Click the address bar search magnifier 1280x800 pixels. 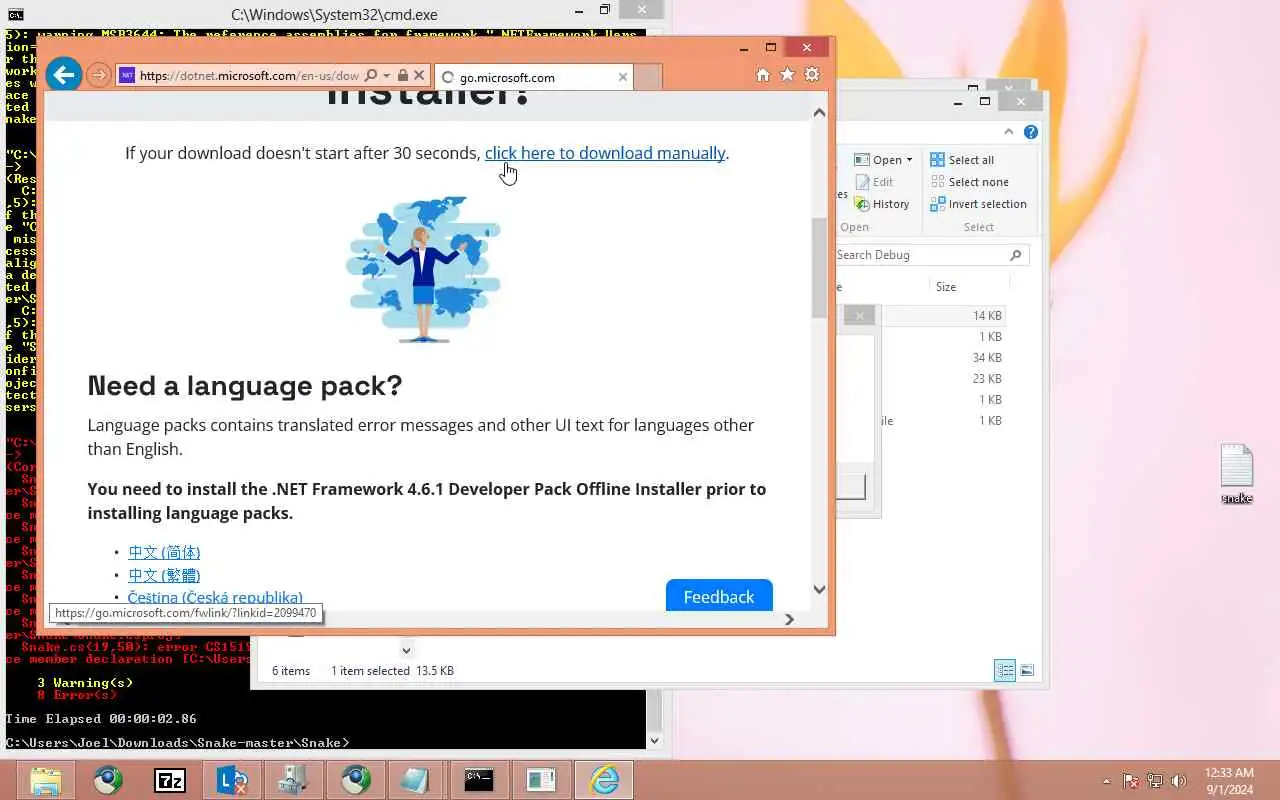pos(371,76)
